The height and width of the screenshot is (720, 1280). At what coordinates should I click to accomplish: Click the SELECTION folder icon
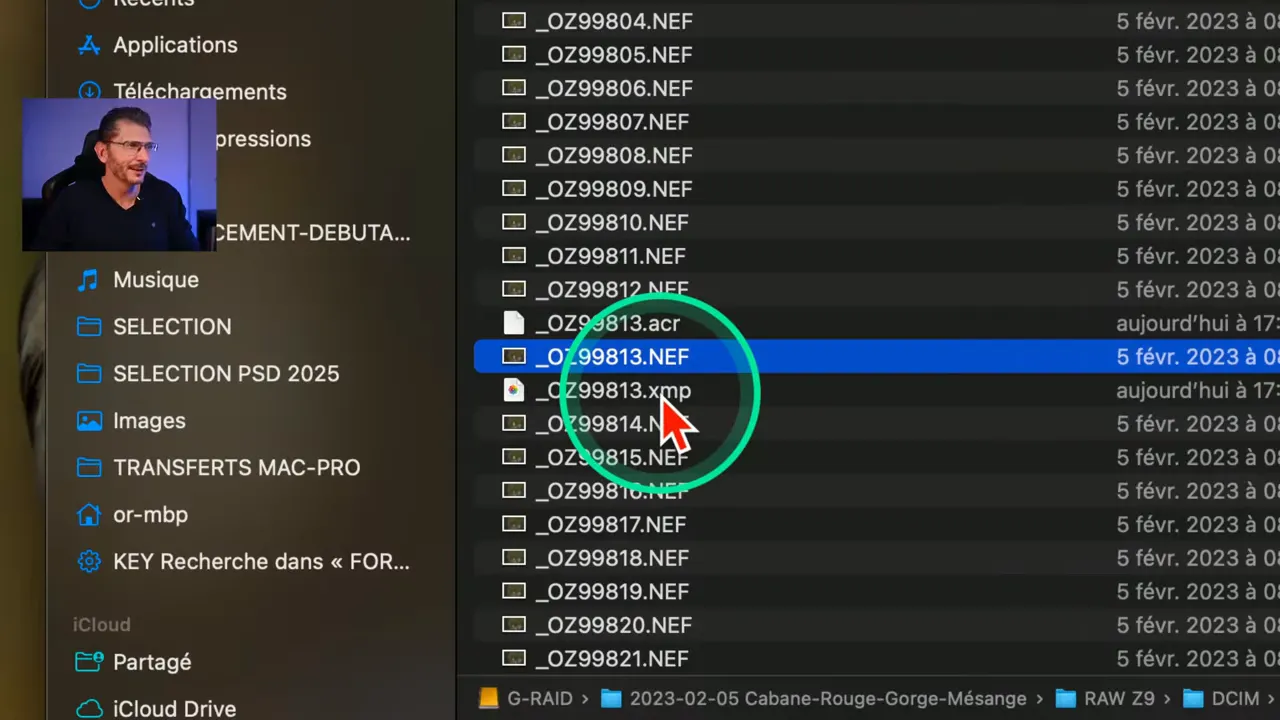point(89,327)
